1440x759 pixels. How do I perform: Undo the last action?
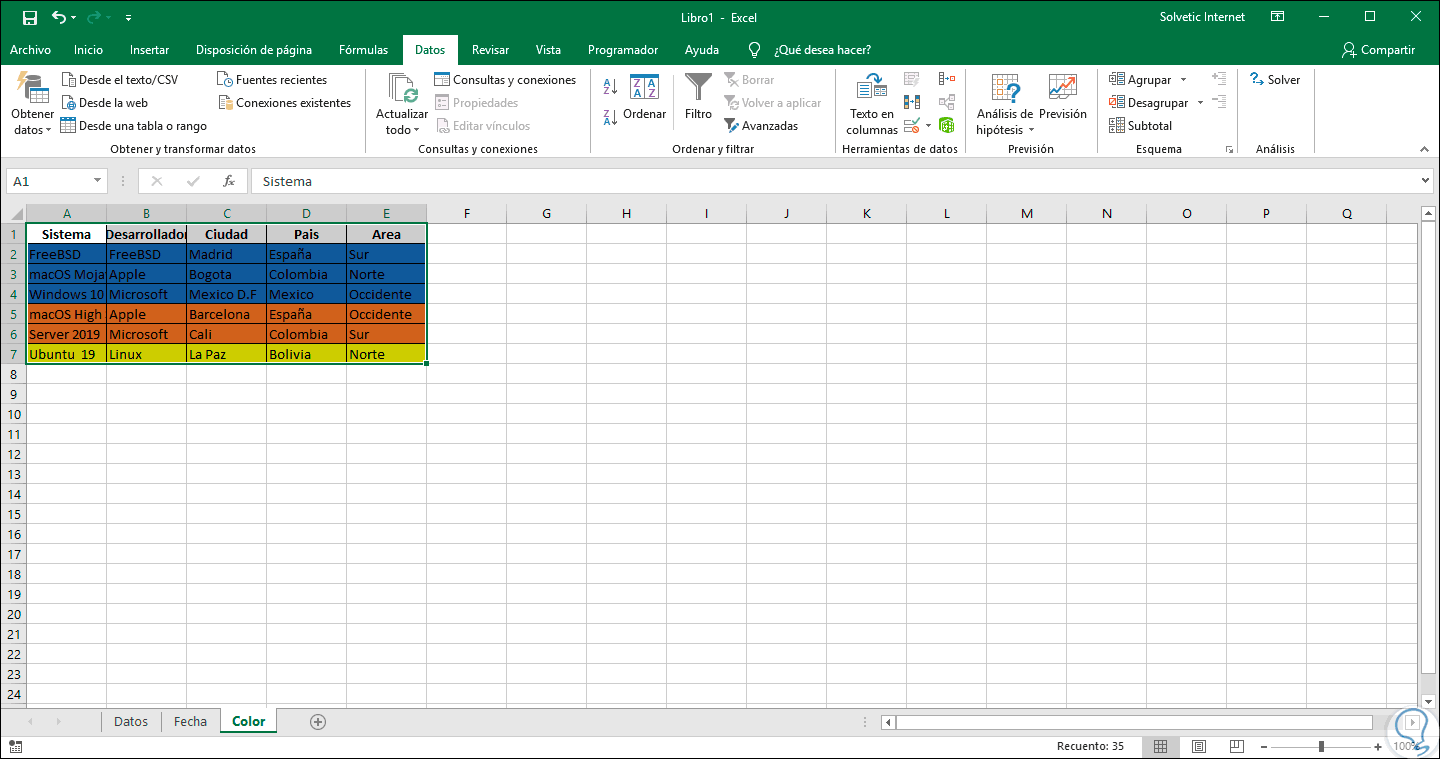tap(59, 17)
